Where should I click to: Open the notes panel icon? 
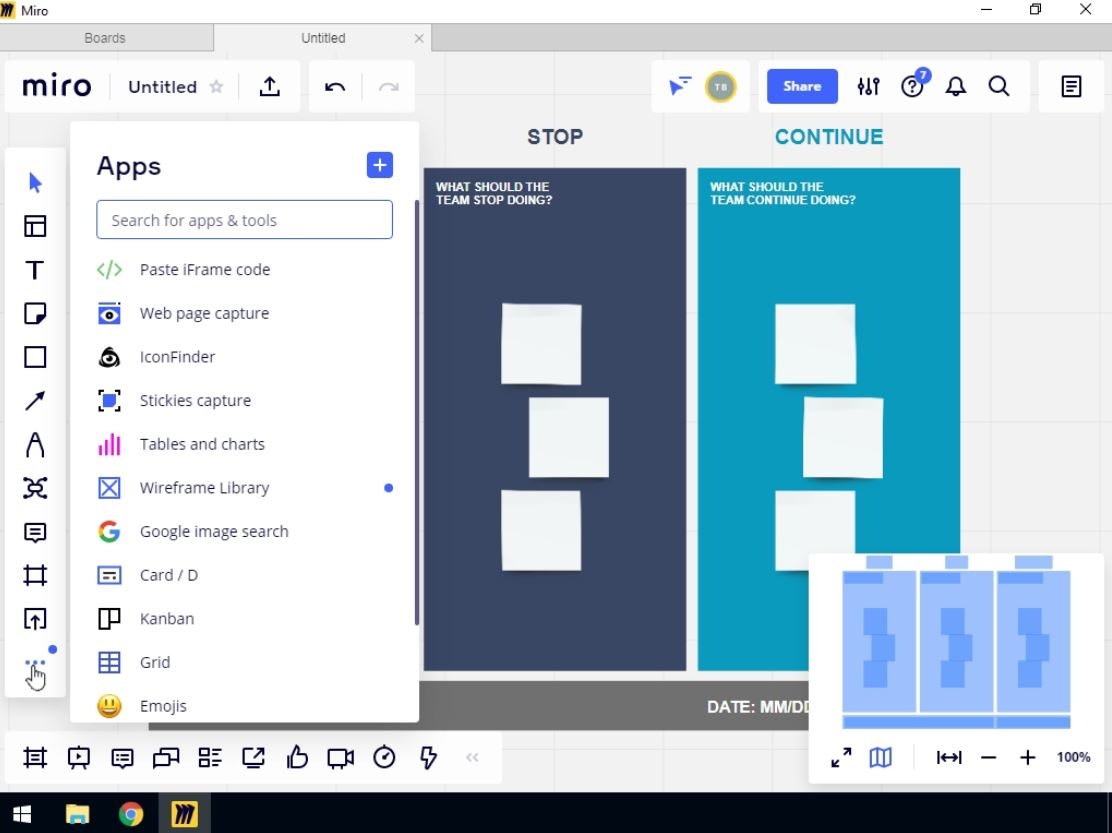1071,86
